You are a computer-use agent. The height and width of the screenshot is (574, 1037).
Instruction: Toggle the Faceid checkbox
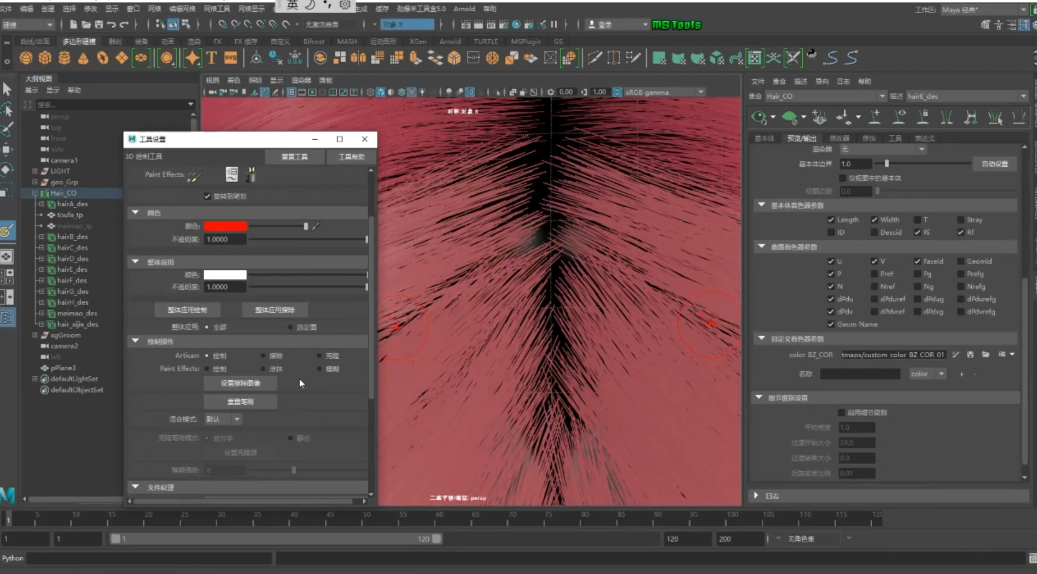tap(917, 261)
